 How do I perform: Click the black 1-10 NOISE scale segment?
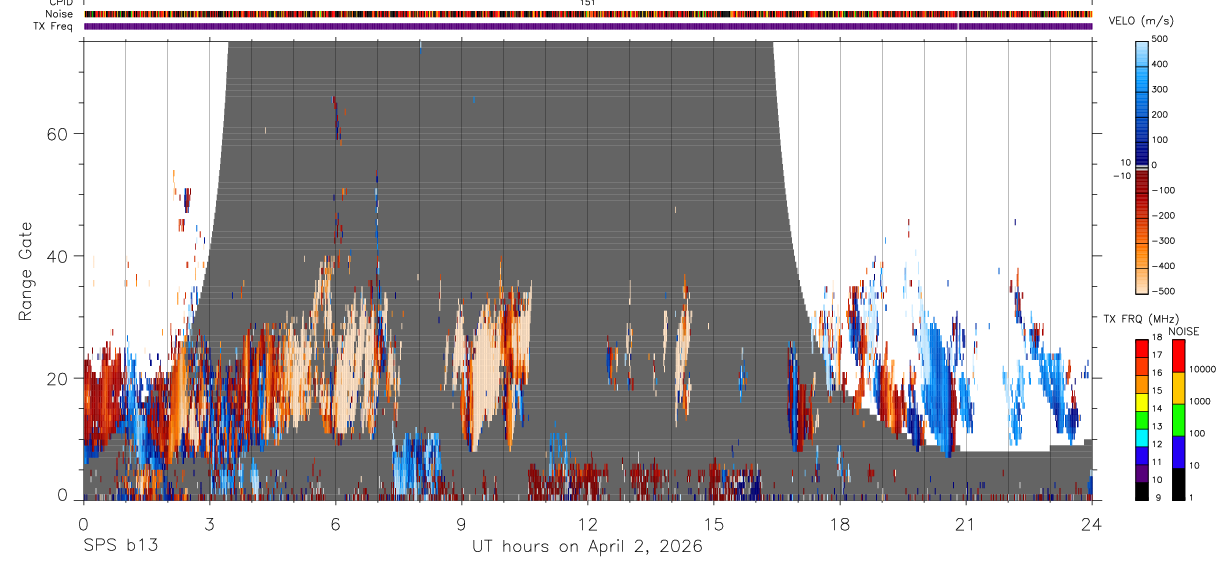coord(1177,483)
